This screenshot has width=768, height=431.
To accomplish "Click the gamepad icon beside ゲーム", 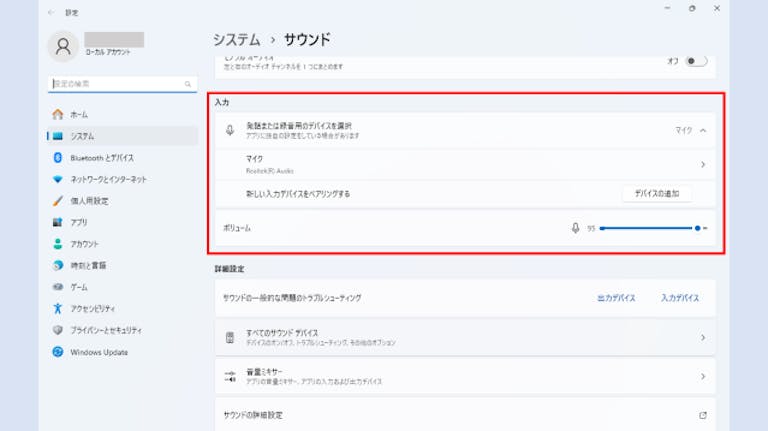I will (x=58, y=287).
